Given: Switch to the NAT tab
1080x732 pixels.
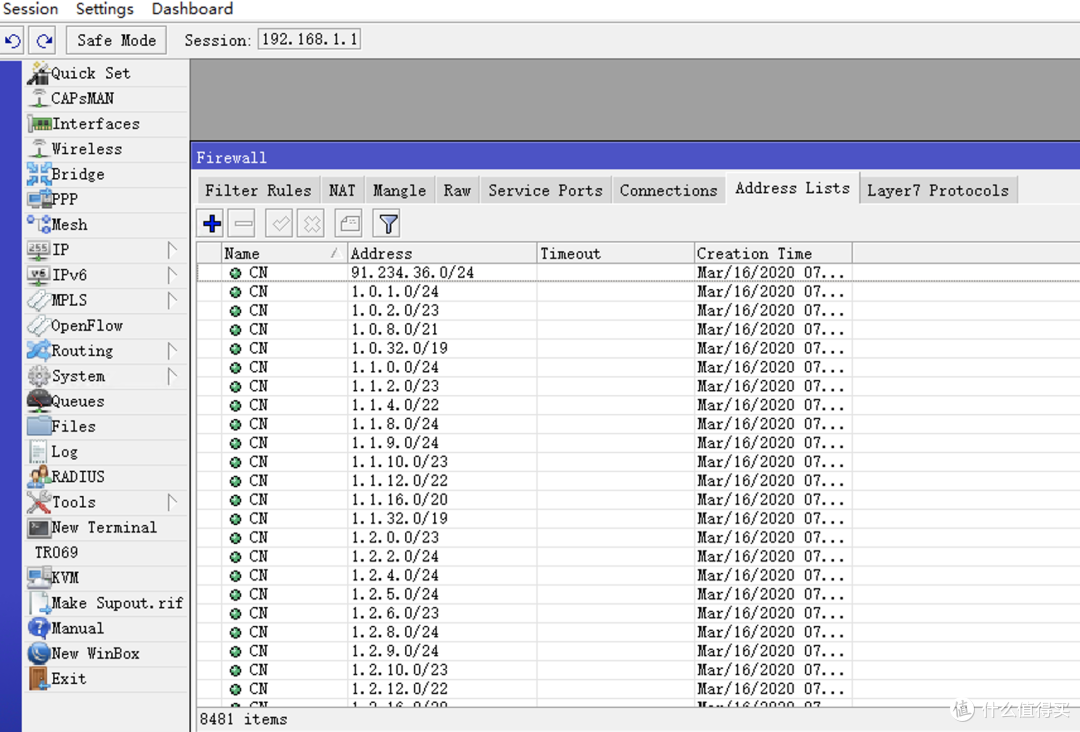Looking at the screenshot, I should pyautogui.click(x=342, y=189).
